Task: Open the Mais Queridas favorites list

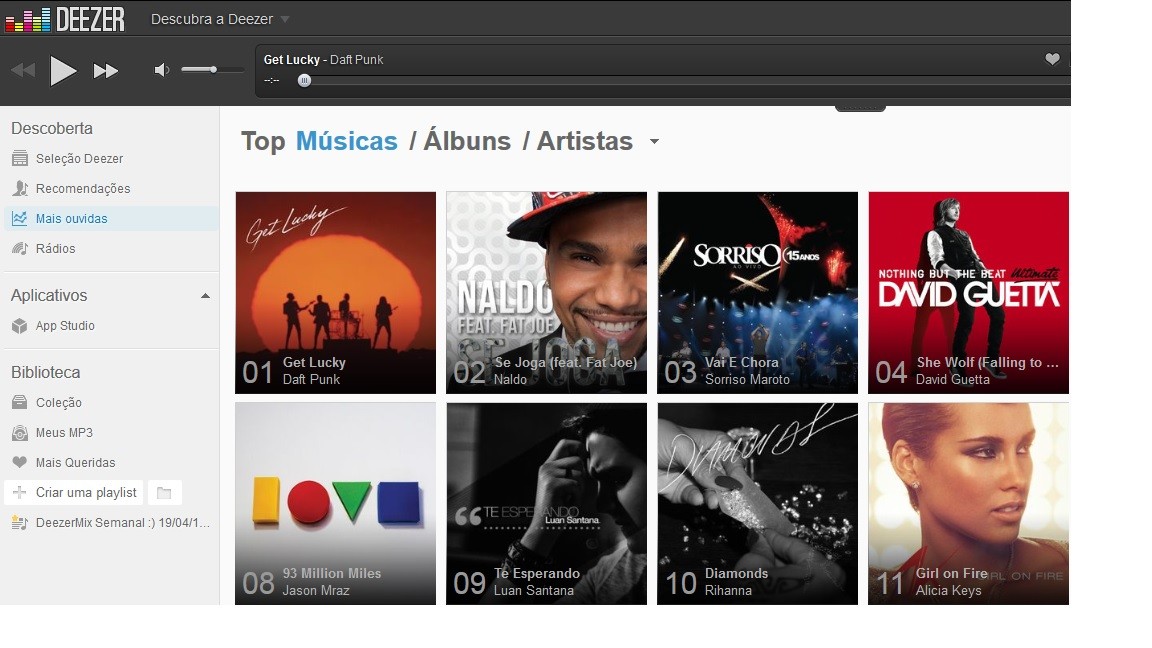Action: 75,463
